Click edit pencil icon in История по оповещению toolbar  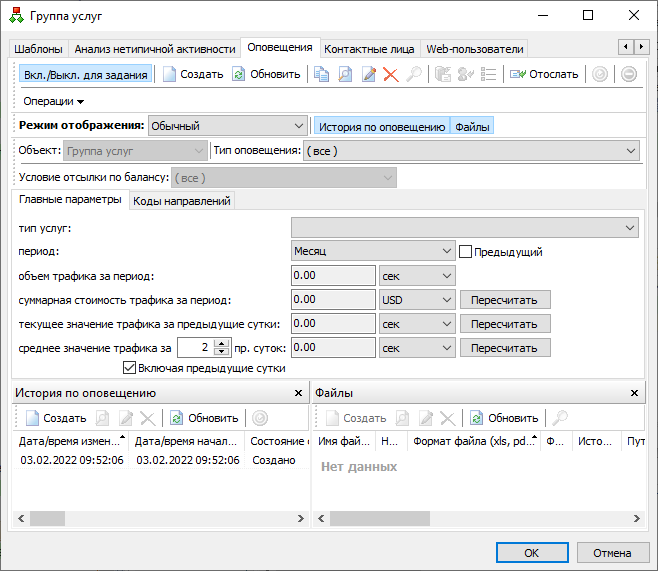click(x=126, y=418)
